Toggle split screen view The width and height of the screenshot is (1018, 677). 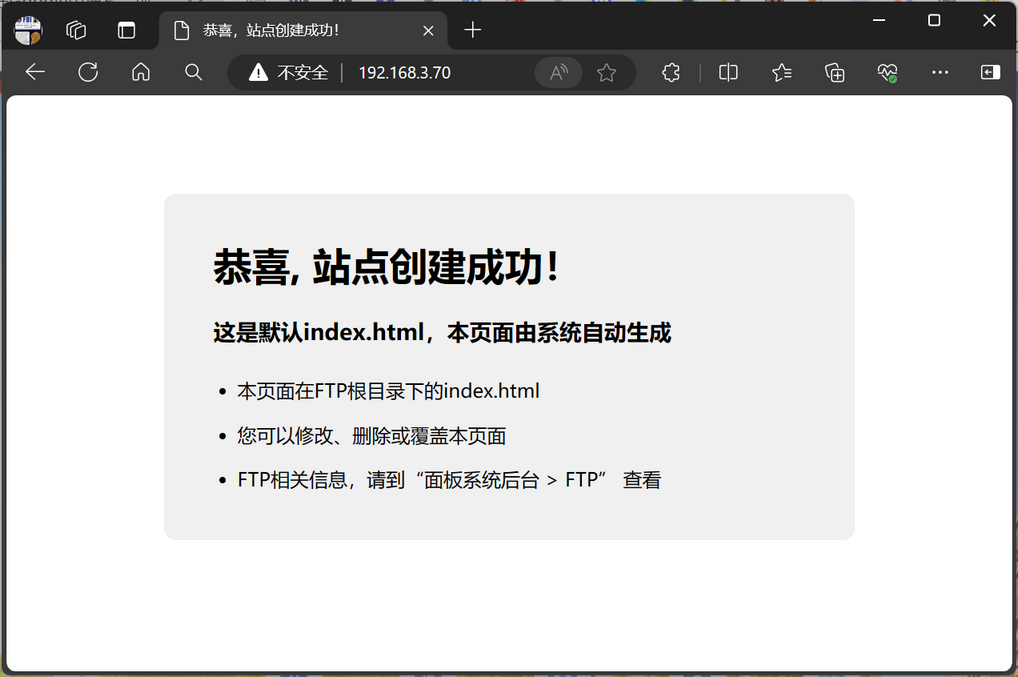(729, 72)
